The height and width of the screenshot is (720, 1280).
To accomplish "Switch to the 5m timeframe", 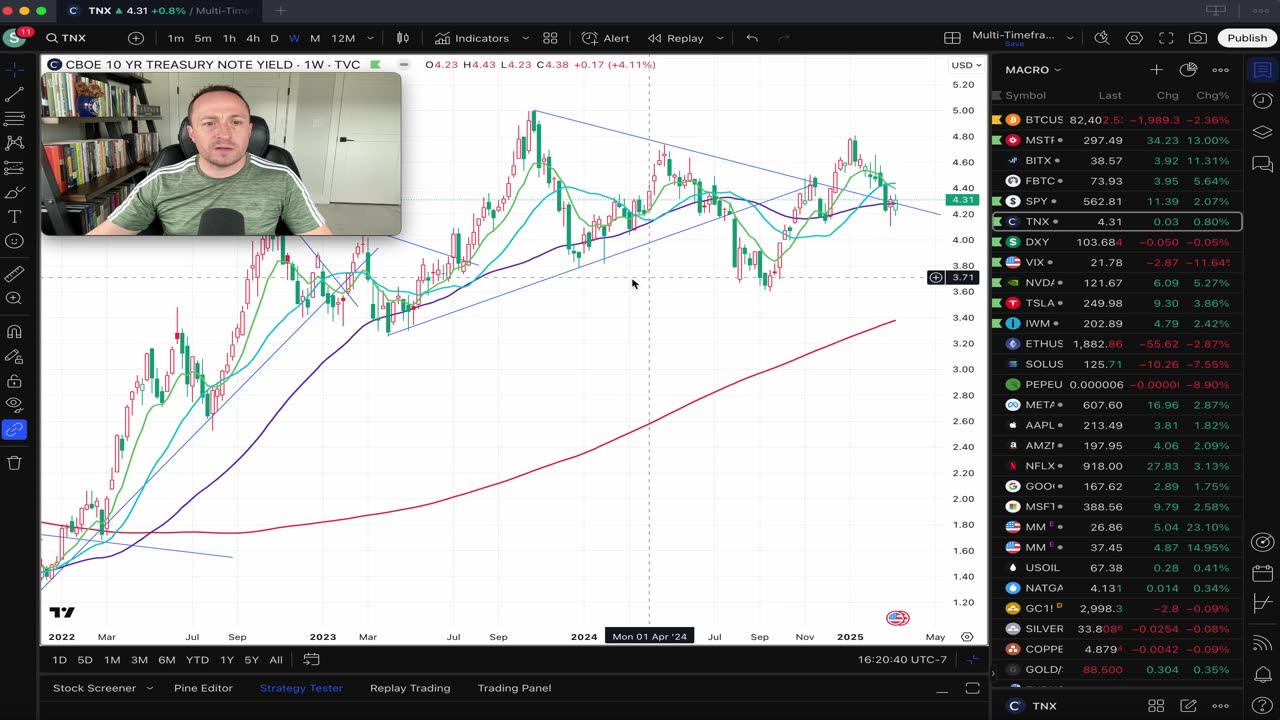I will 203,38.
